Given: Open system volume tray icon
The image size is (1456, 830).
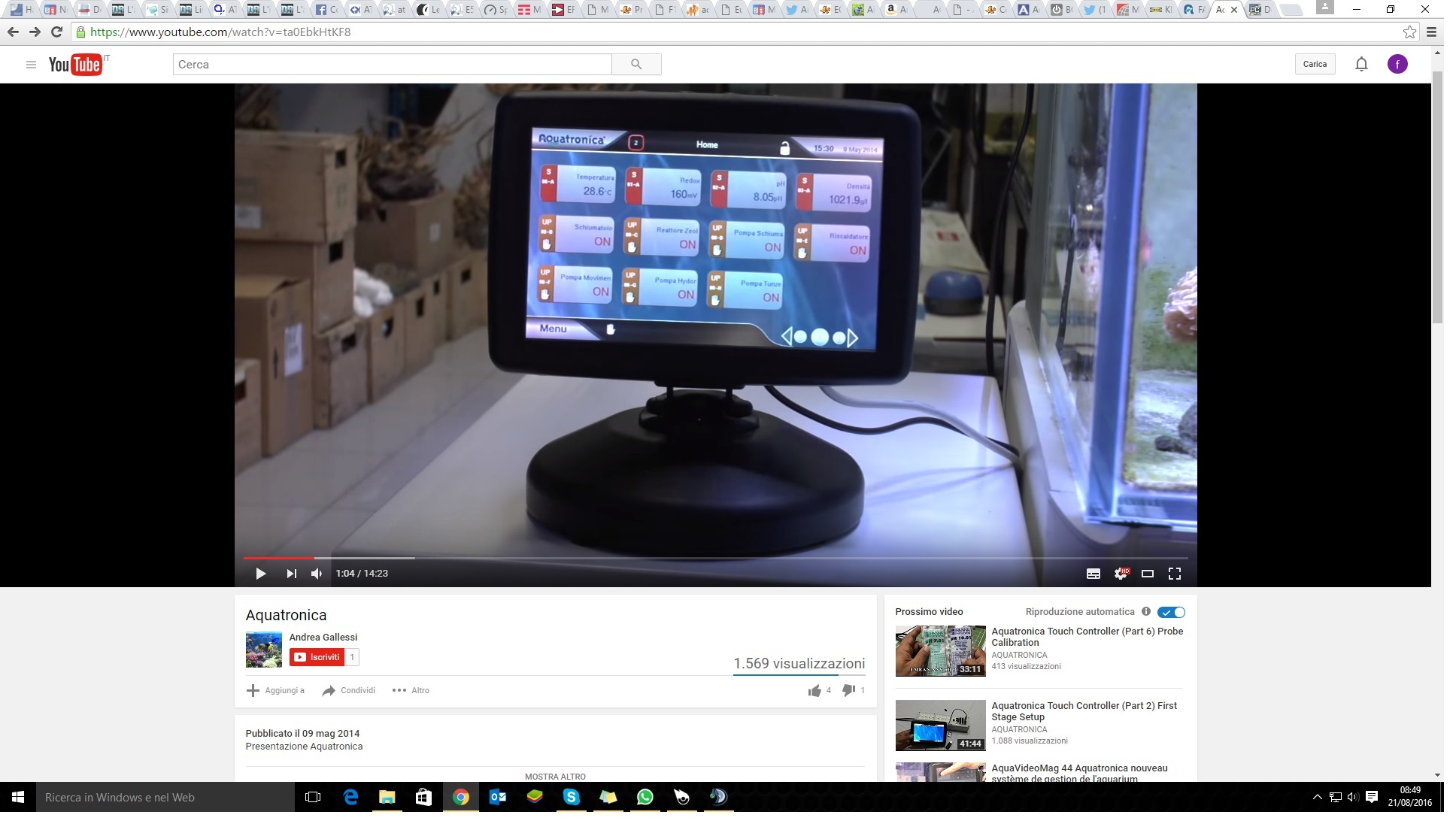Looking at the screenshot, I should pyautogui.click(x=1353, y=797).
